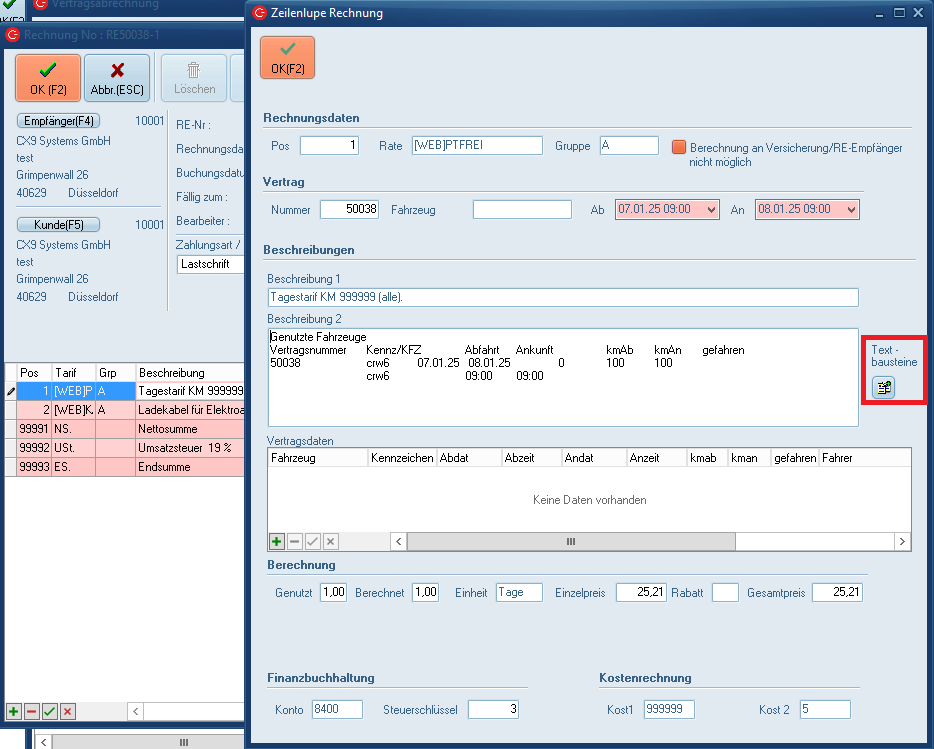Open the Textbausteine text block picker
The width and height of the screenshot is (934, 749).
(882, 387)
